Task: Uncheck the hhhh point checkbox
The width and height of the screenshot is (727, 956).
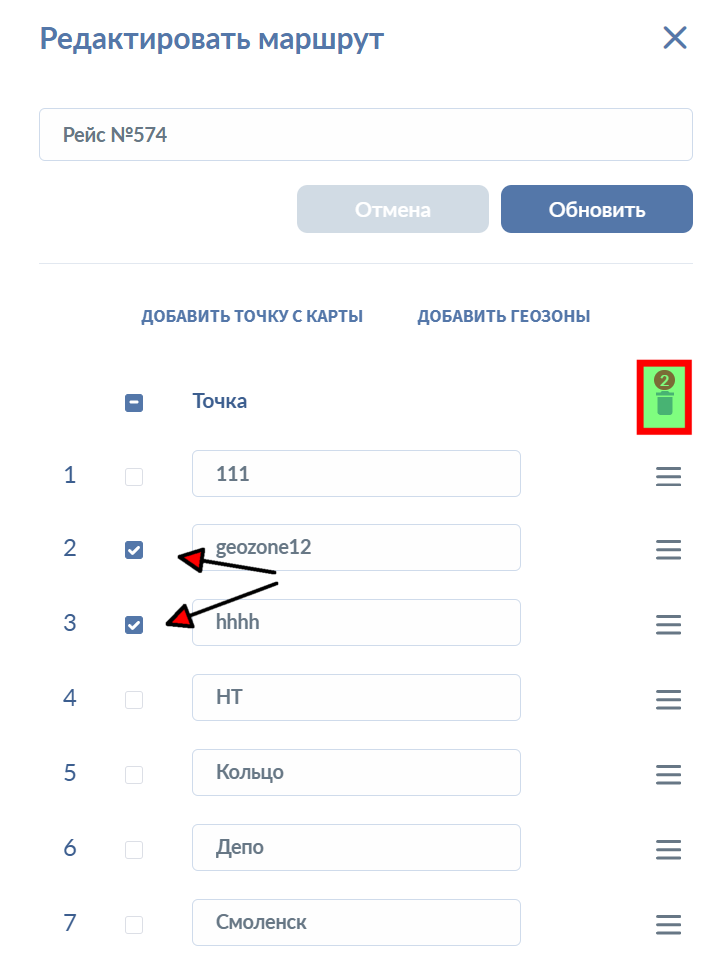Action: click(x=134, y=625)
